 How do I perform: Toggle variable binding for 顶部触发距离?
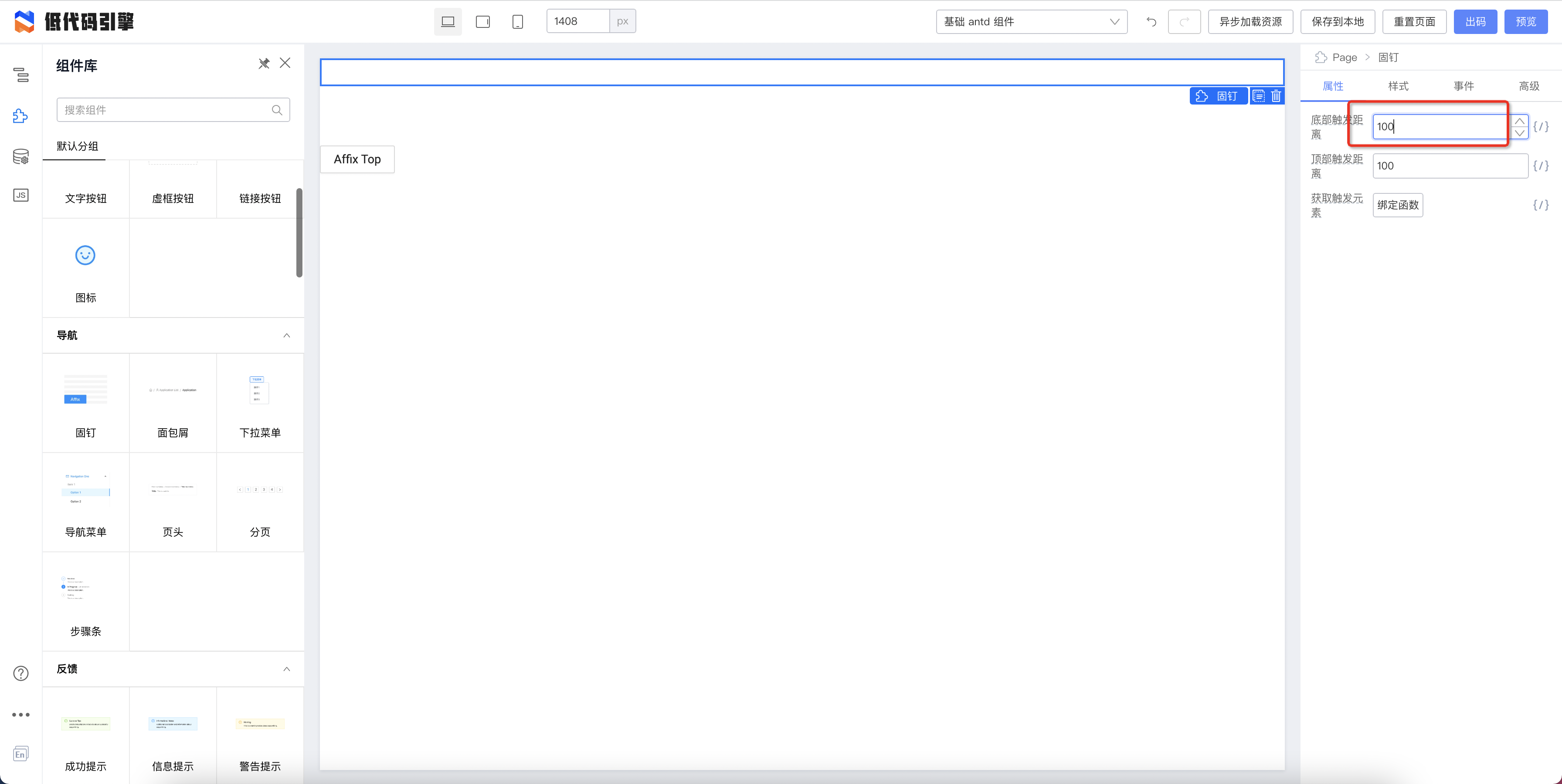coord(1541,166)
